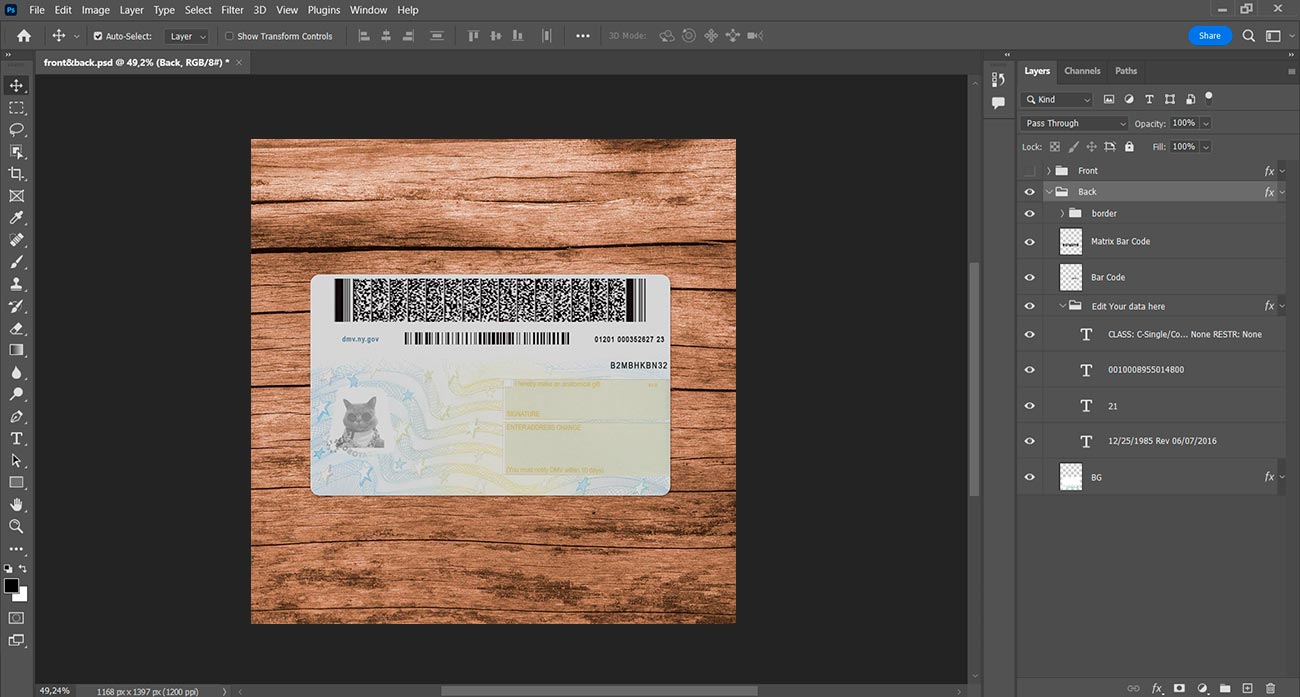Click the Bar Code layer thumbnail
The image size is (1300, 697).
pos(1071,277)
